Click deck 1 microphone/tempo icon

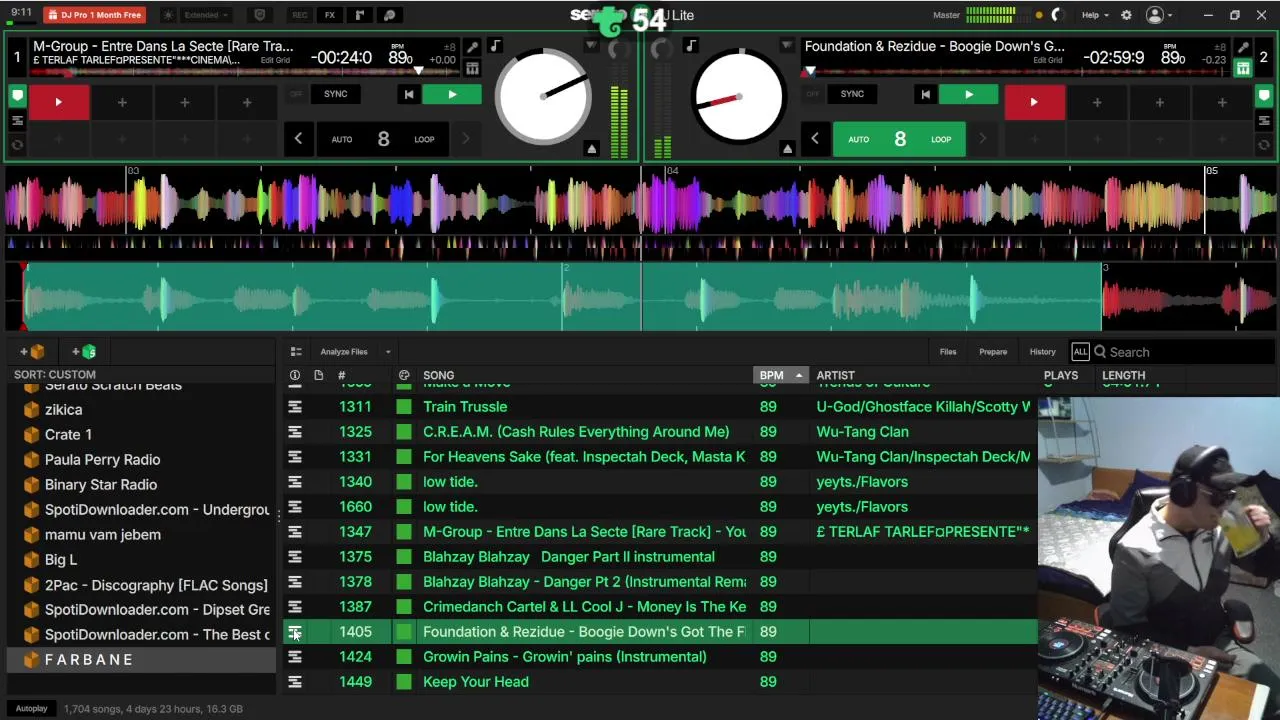point(472,47)
